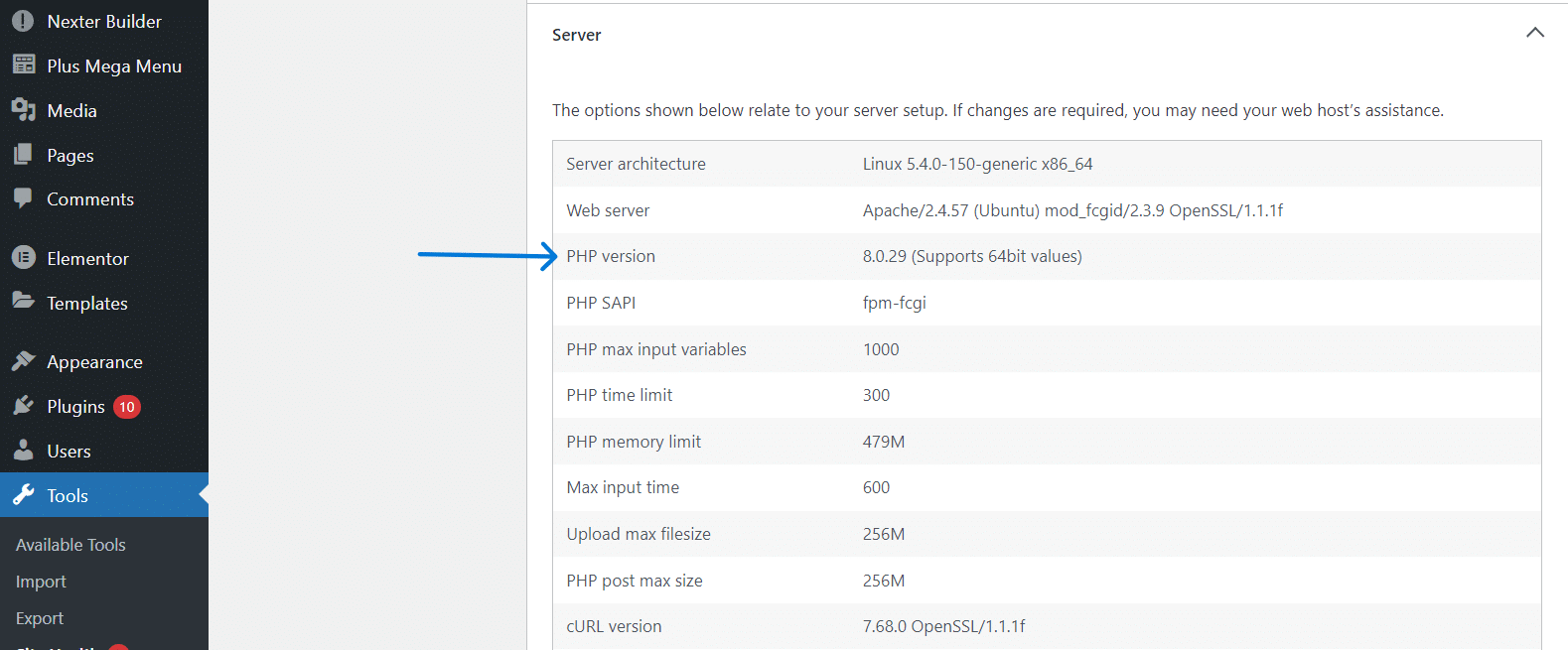This screenshot has height=650, width=1568.
Task: Collapse the Server section chevron
Action: (1535, 33)
